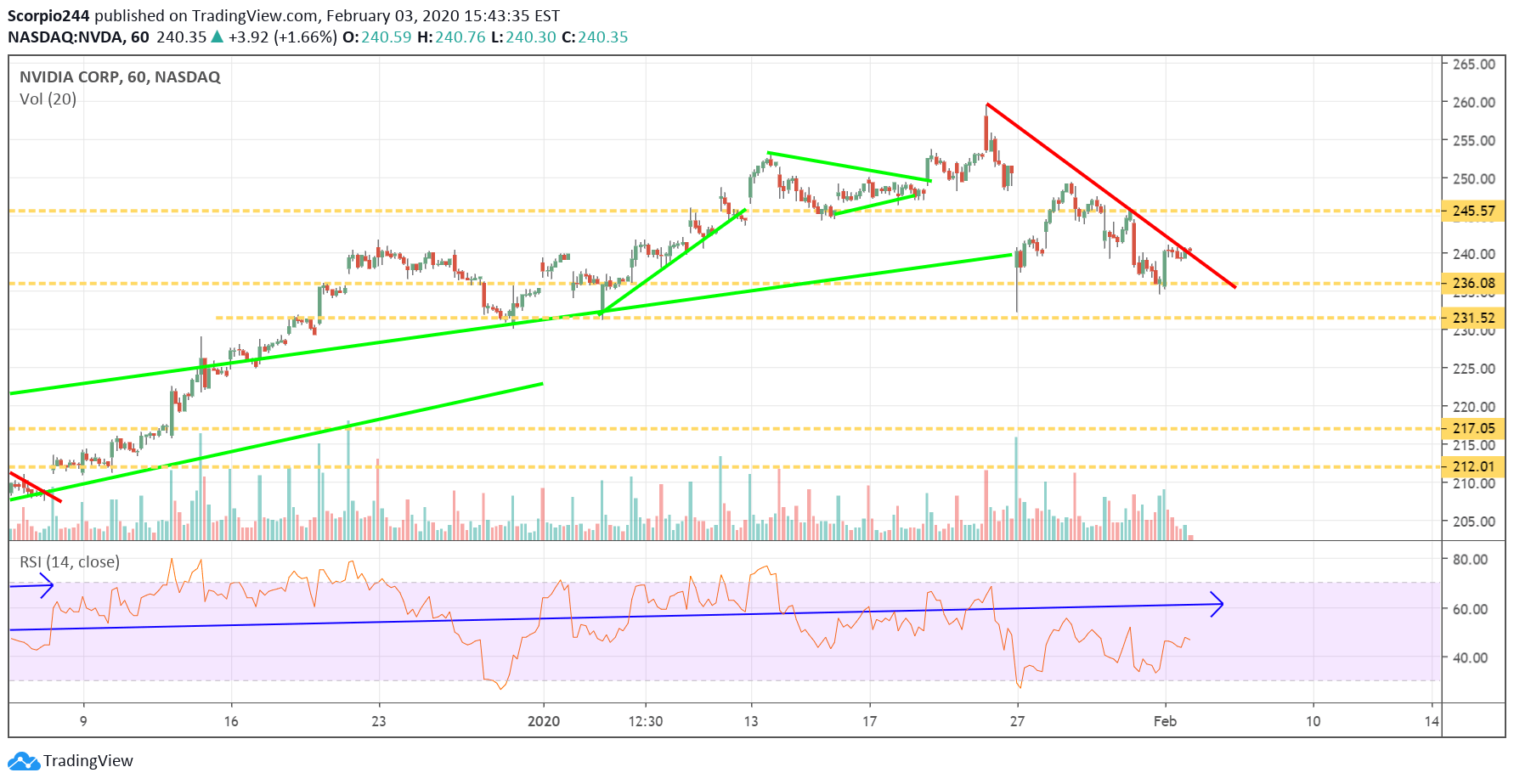Click the 10 date axis label
1514x784 pixels.
pos(1313,721)
